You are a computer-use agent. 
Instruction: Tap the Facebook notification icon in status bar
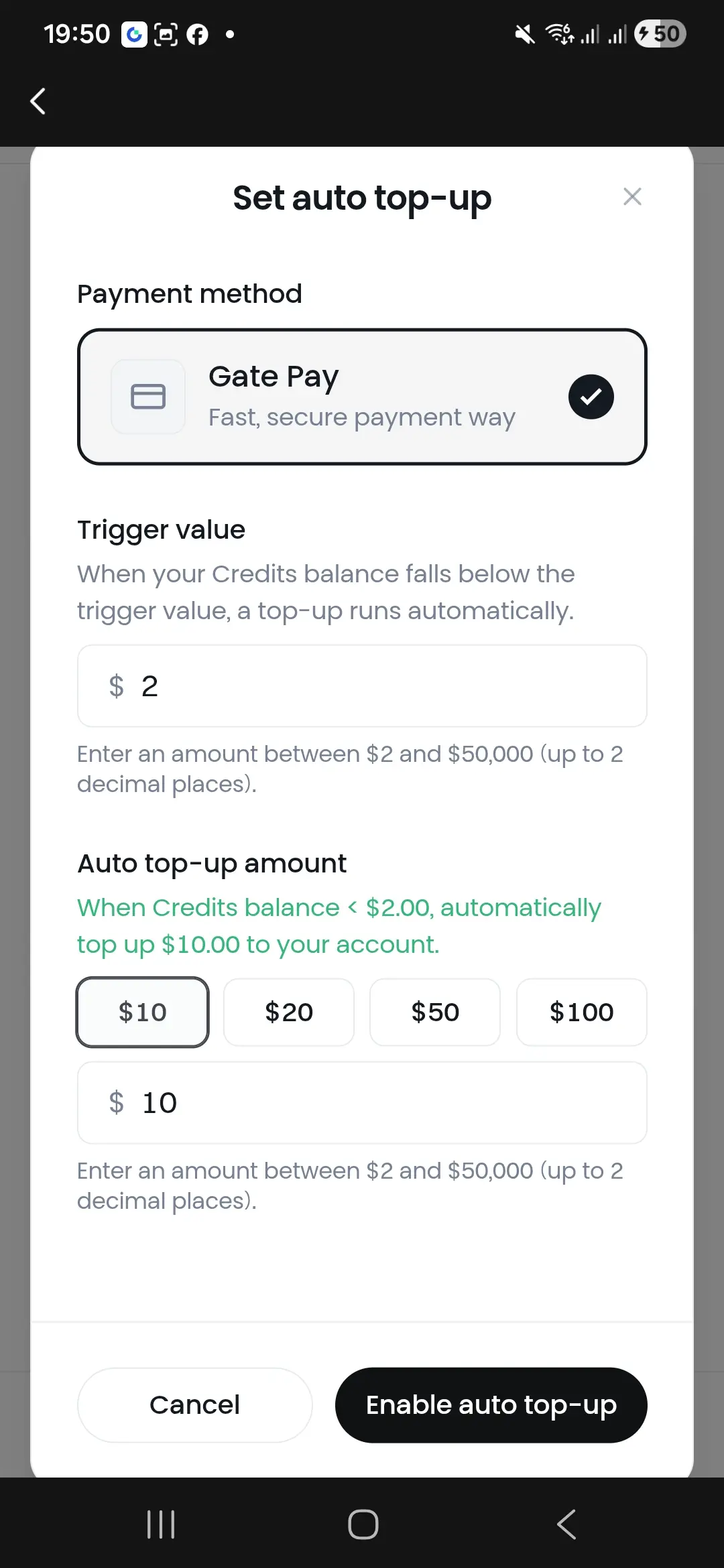pyautogui.click(x=197, y=34)
